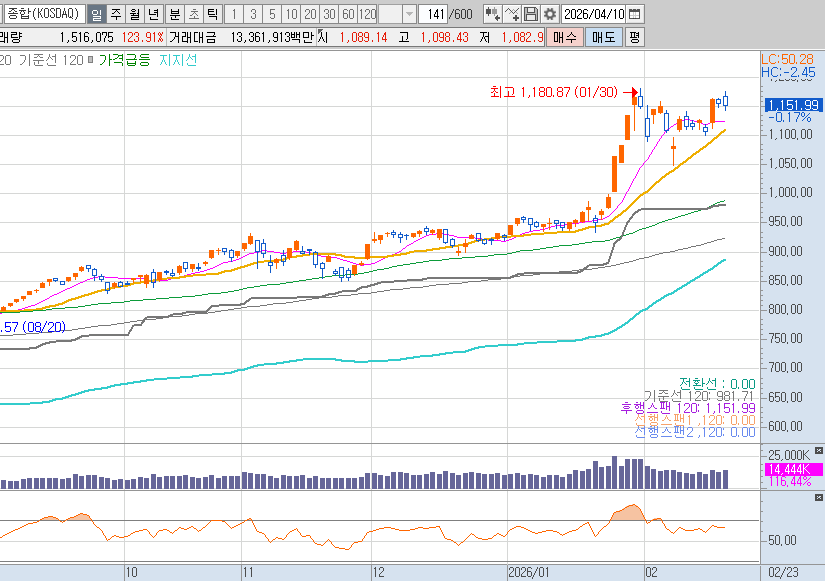Select the daily (일) chart period
The width and height of the screenshot is (825, 581).
(96, 14)
